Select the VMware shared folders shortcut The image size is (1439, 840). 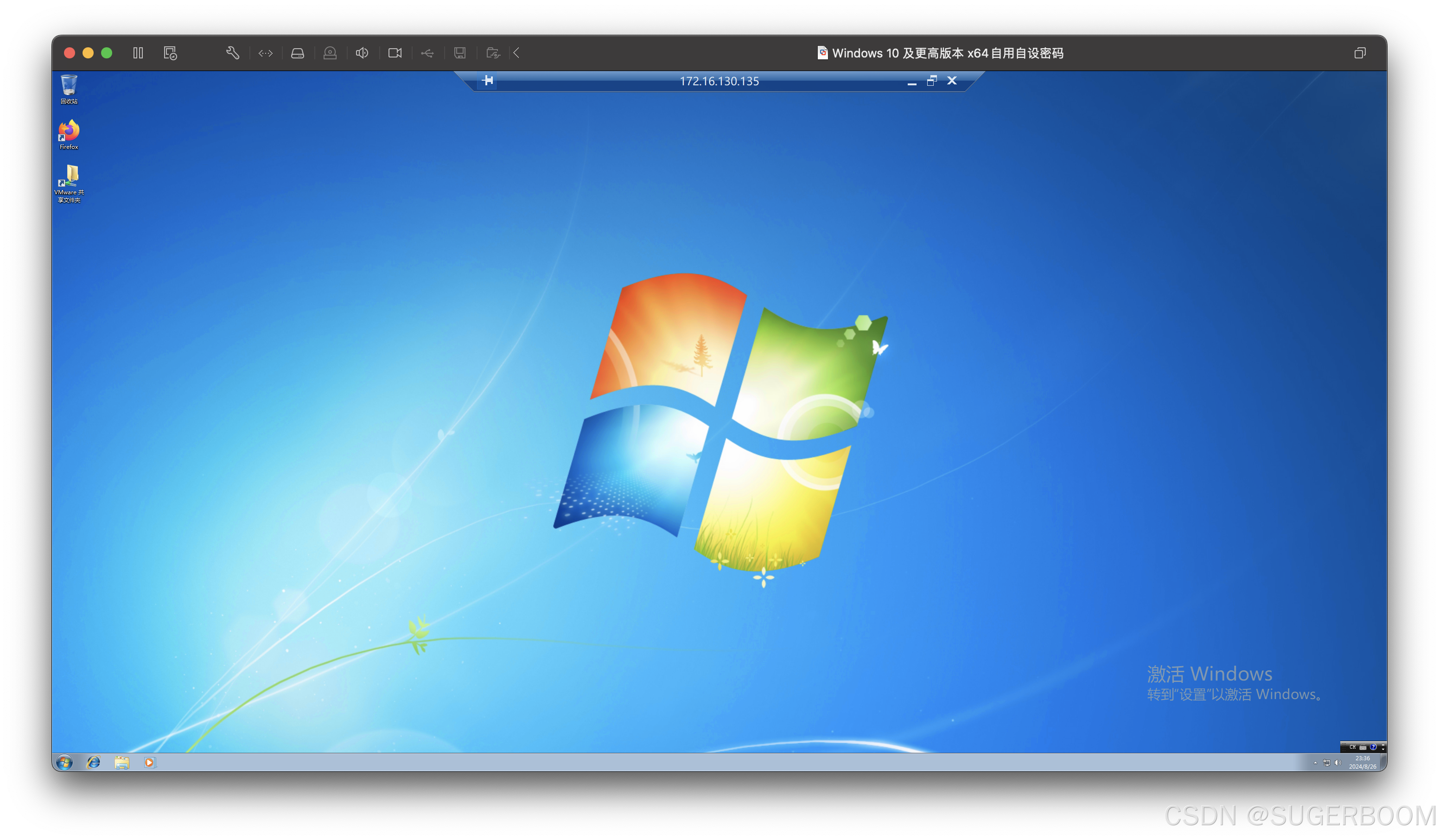tap(69, 184)
